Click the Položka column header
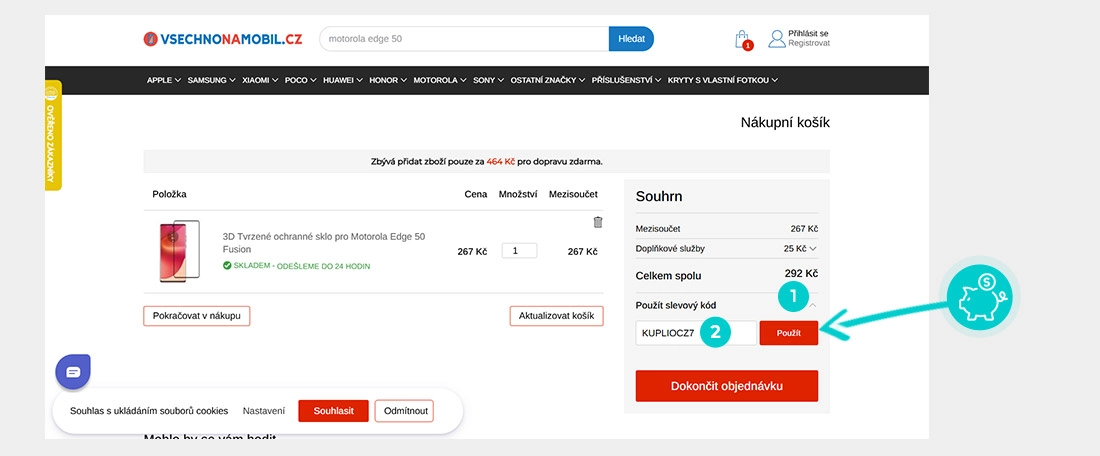This screenshot has width=1100, height=456. [169, 194]
